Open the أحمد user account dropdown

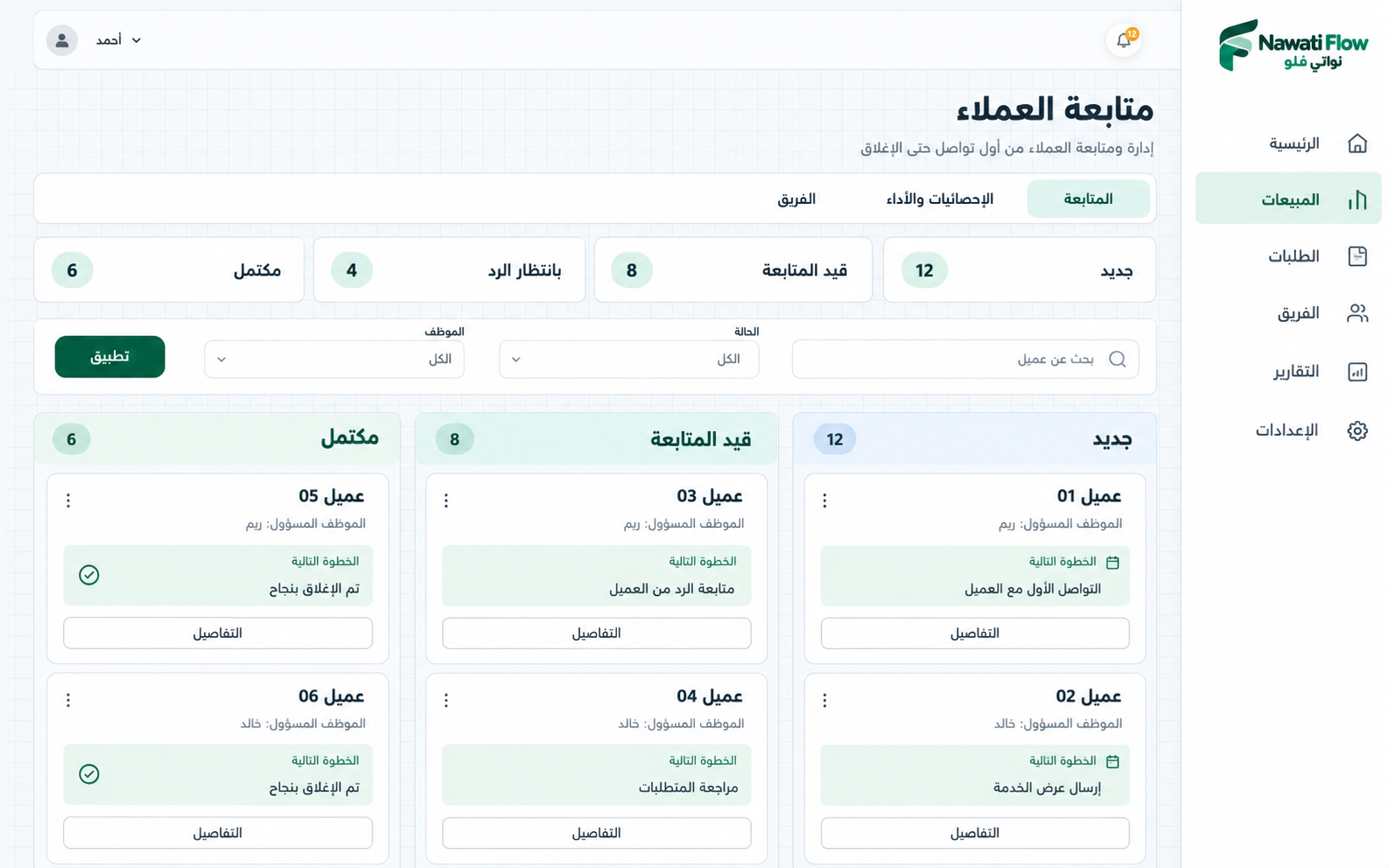(118, 40)
